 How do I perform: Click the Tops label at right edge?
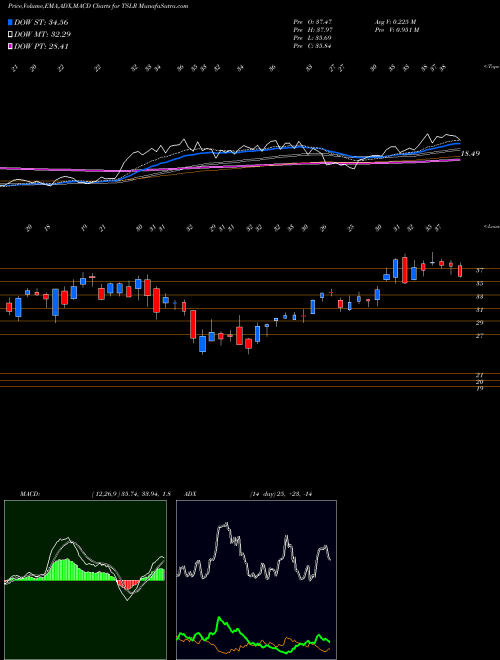[491, 67]
